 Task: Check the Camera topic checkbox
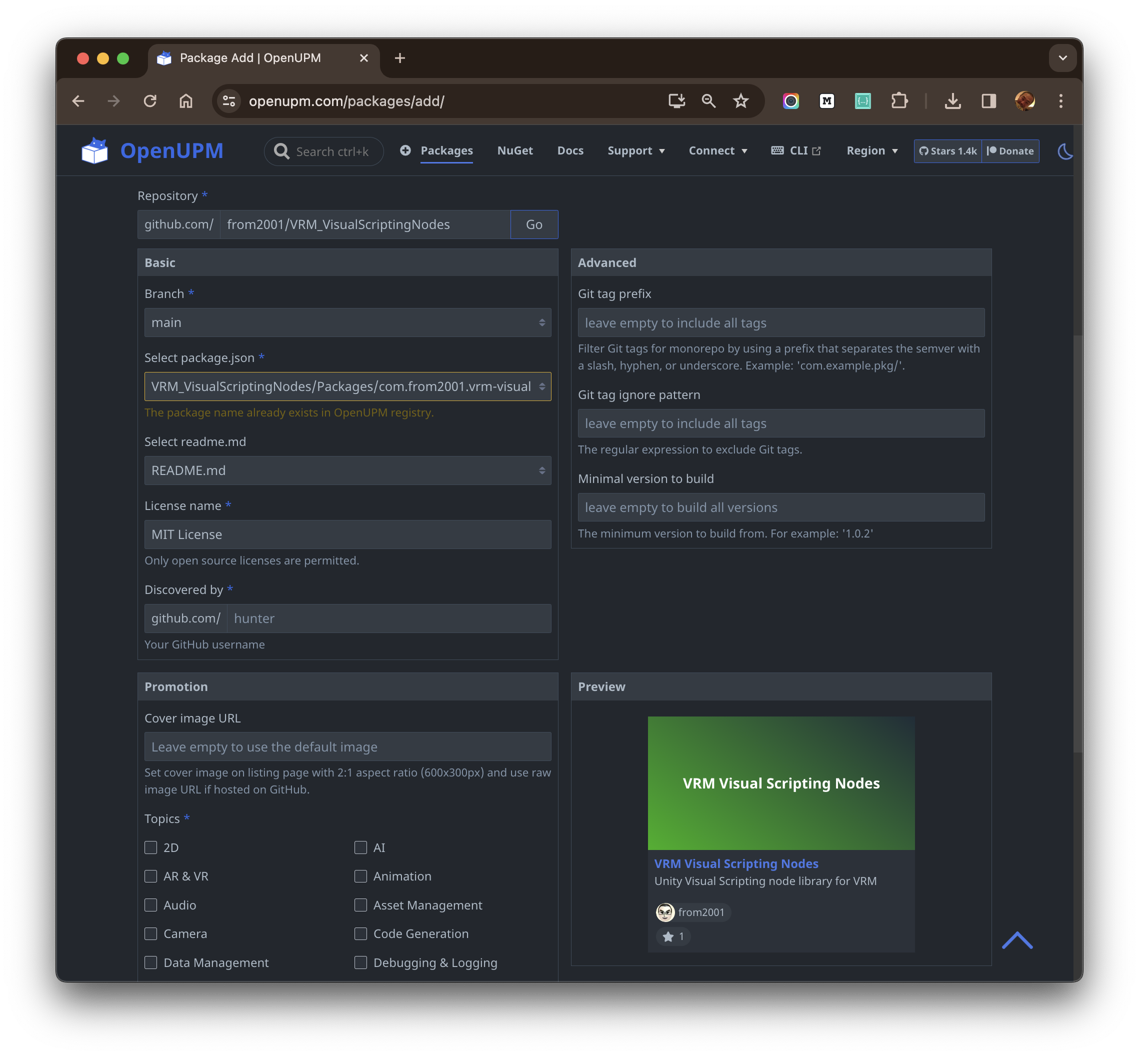[150, 934]
